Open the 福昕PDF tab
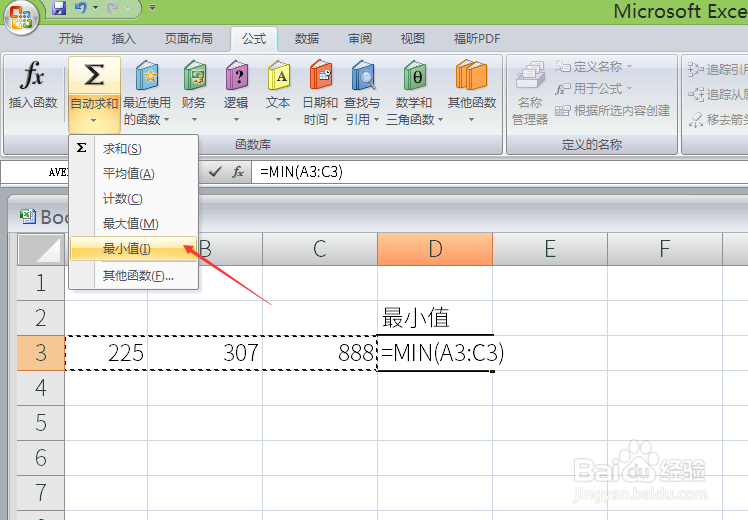 pyautogui.click(x=477, y=39)
